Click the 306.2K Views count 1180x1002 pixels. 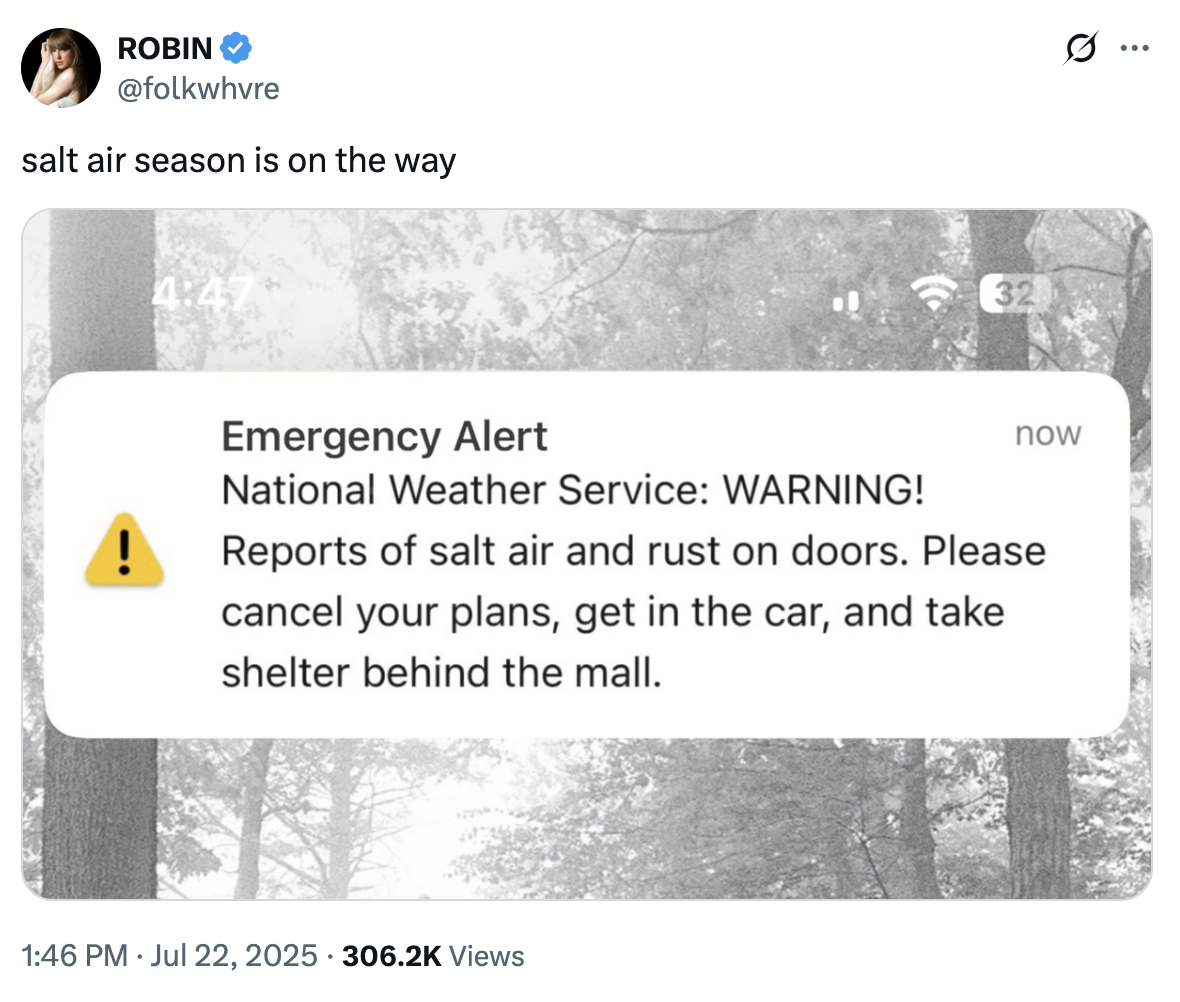pos(433,955)
